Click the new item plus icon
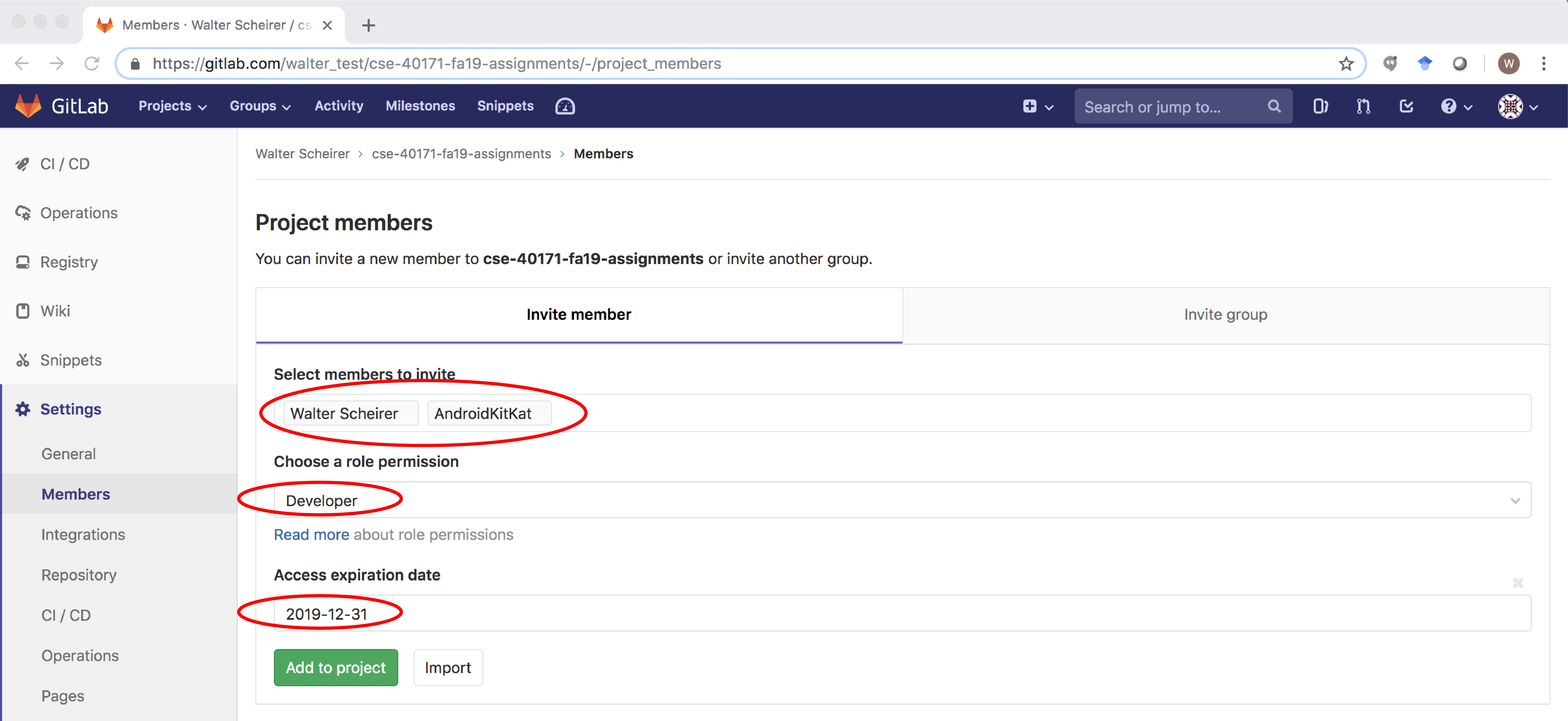Screen dimensions: 1568x721 coord(1029,107)
